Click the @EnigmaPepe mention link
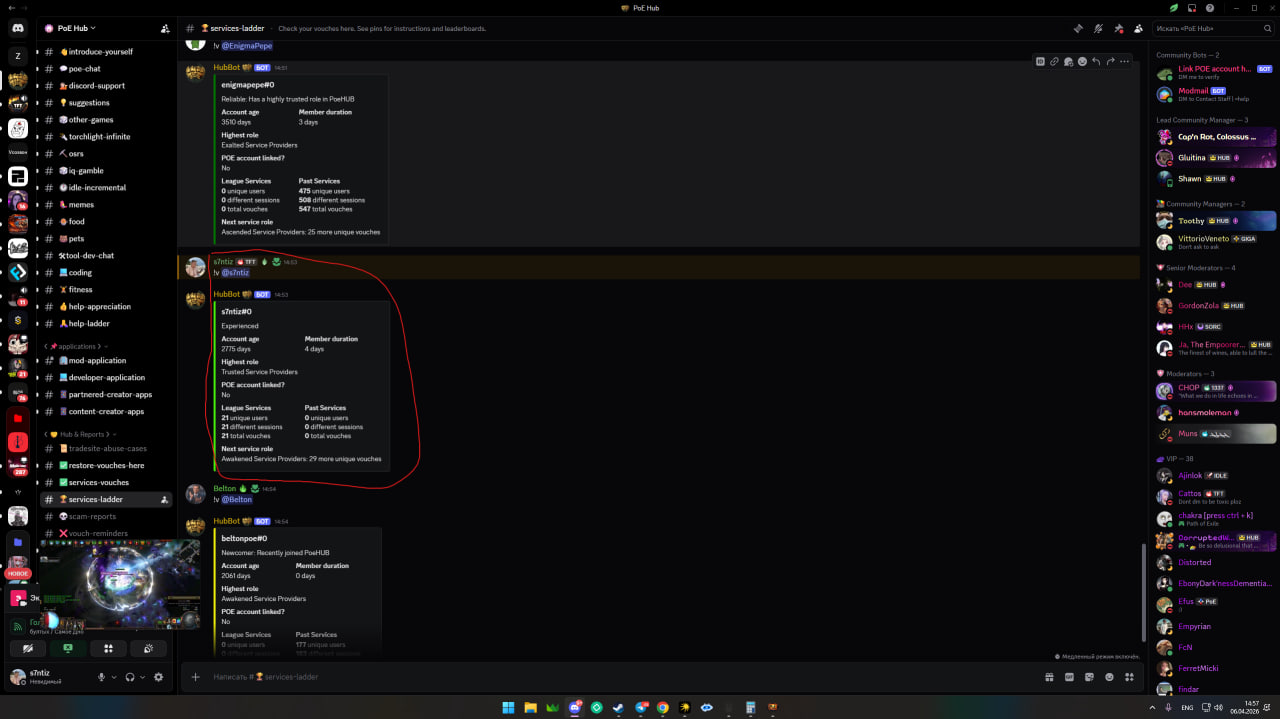The height and width of the screenshot is (719, 1280). (246, 46)
